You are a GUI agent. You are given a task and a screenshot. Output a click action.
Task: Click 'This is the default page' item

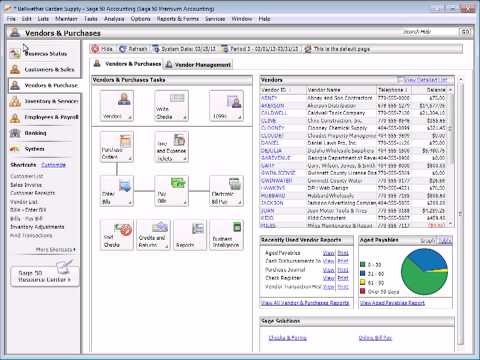click(337, 49)
